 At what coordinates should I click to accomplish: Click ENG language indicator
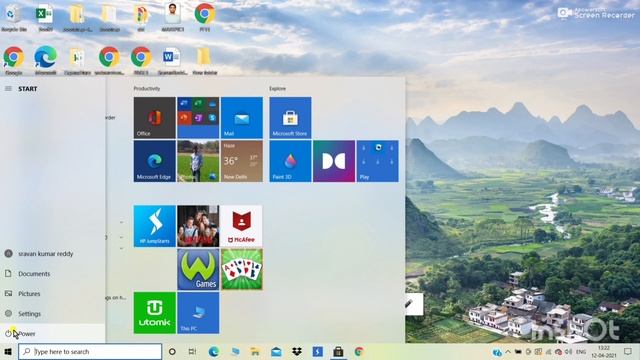click(x=581, y=351)
